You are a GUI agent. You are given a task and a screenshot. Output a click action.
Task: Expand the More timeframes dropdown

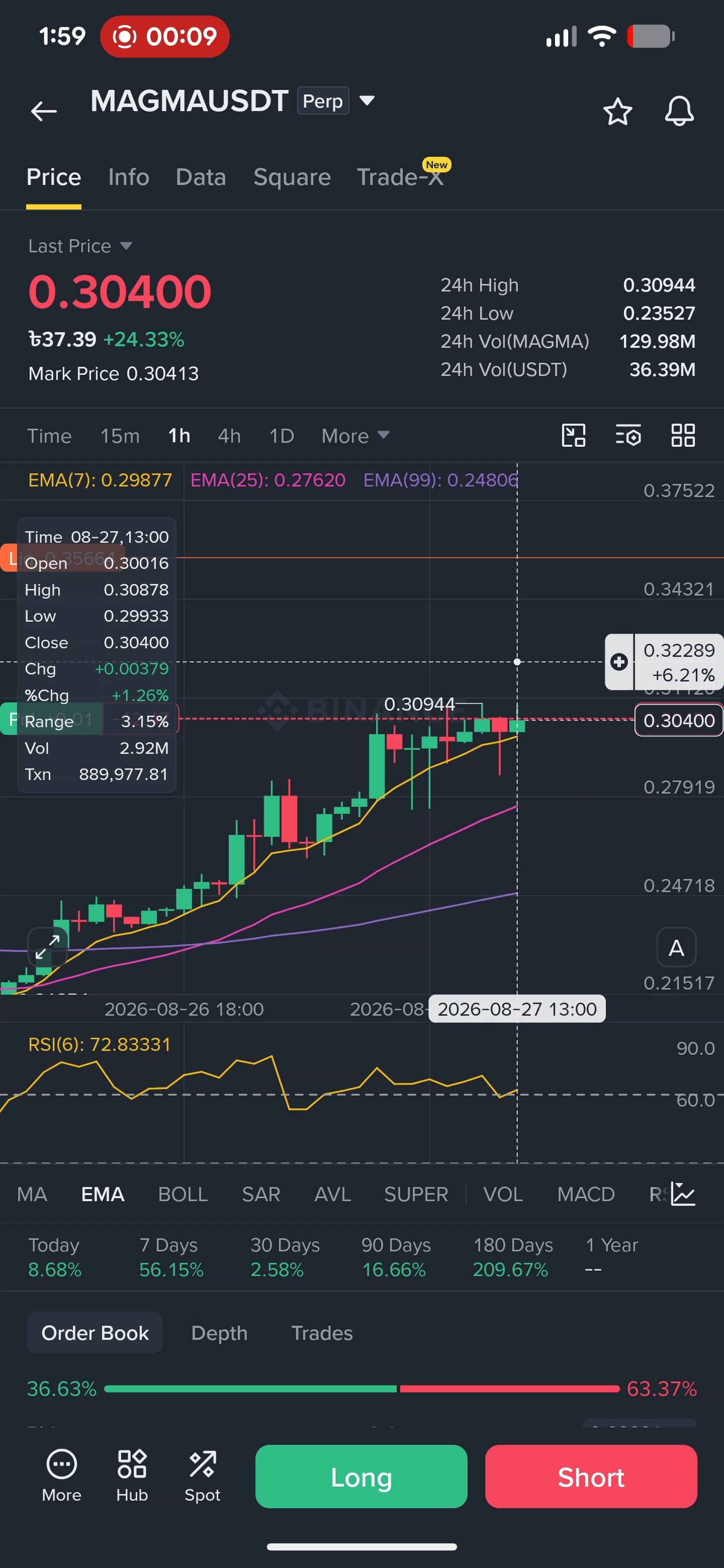point(355,436)
